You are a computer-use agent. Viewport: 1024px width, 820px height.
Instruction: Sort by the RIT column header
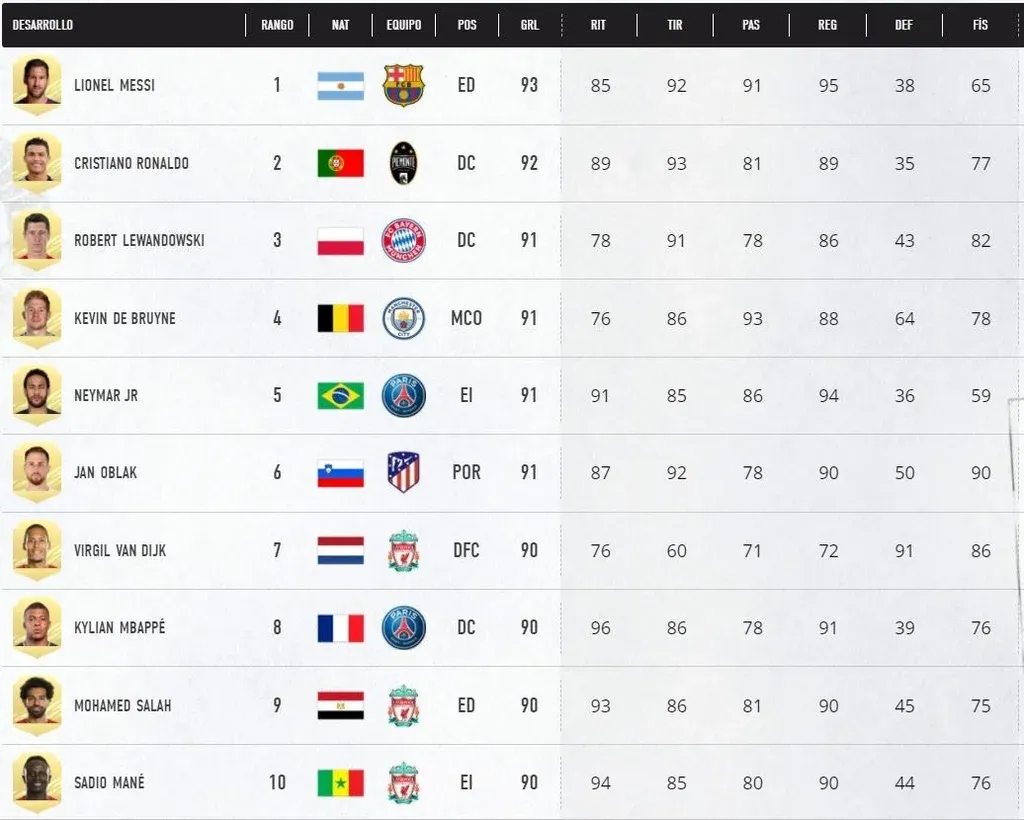(598, 25)
